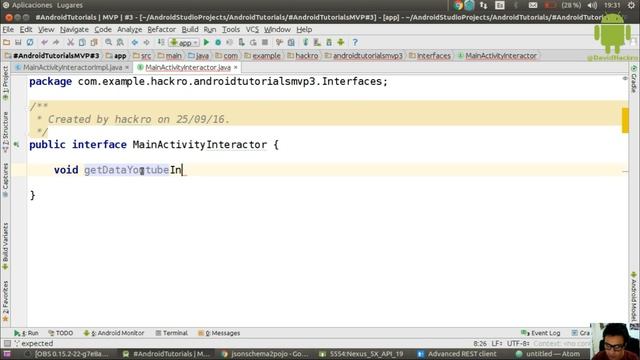Screen dimensions: 640x360
Task: Close the MainActivityInteractorImpl.java tab
Action: tap(127, 67)
